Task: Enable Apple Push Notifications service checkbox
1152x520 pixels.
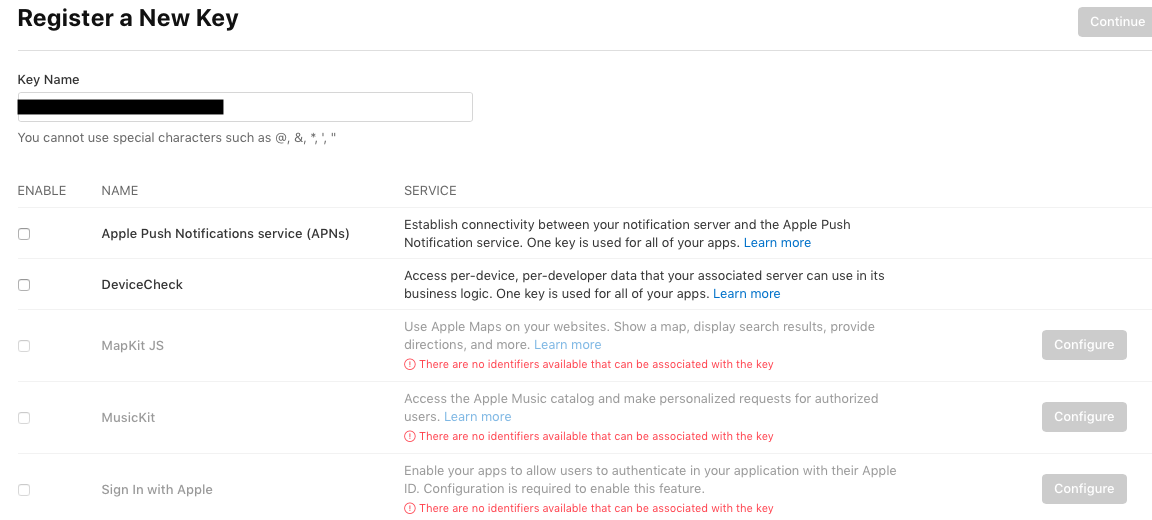Action: 24,234
